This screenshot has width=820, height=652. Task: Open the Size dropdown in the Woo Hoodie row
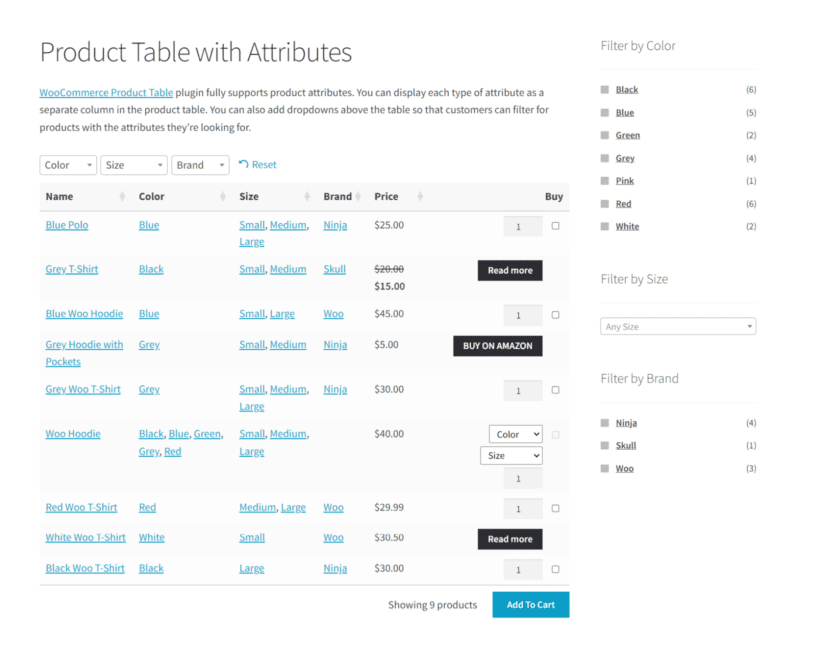pos(511,455)
